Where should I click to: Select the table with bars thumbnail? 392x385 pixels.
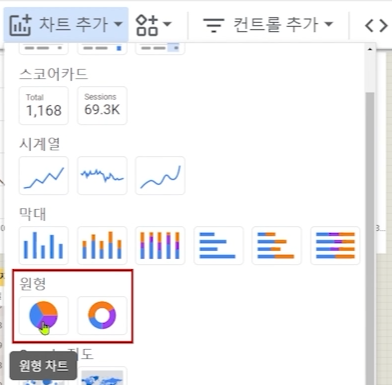[102, 49]
